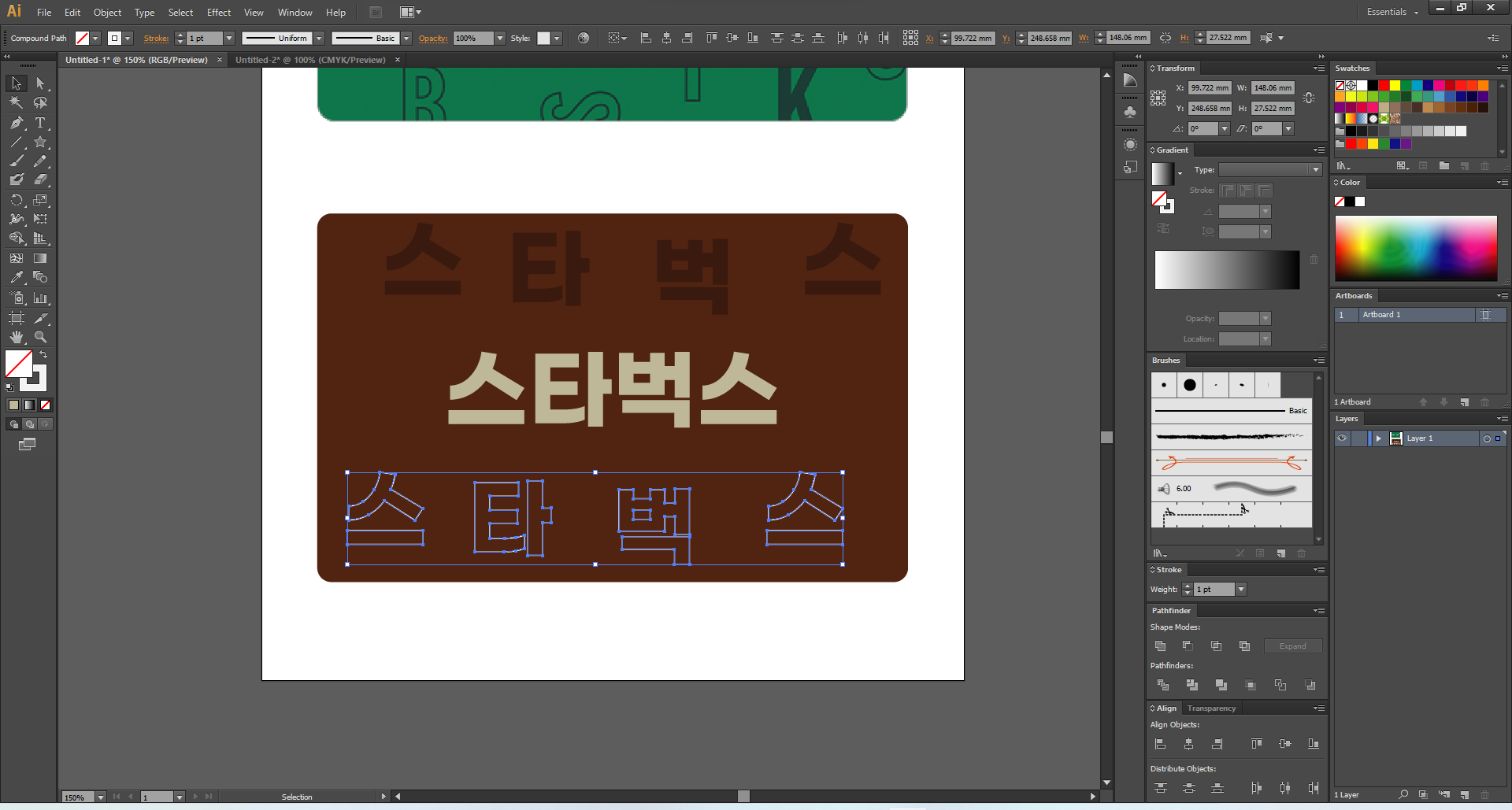
Task: Select the Pen tool
Action: point(17,123)
